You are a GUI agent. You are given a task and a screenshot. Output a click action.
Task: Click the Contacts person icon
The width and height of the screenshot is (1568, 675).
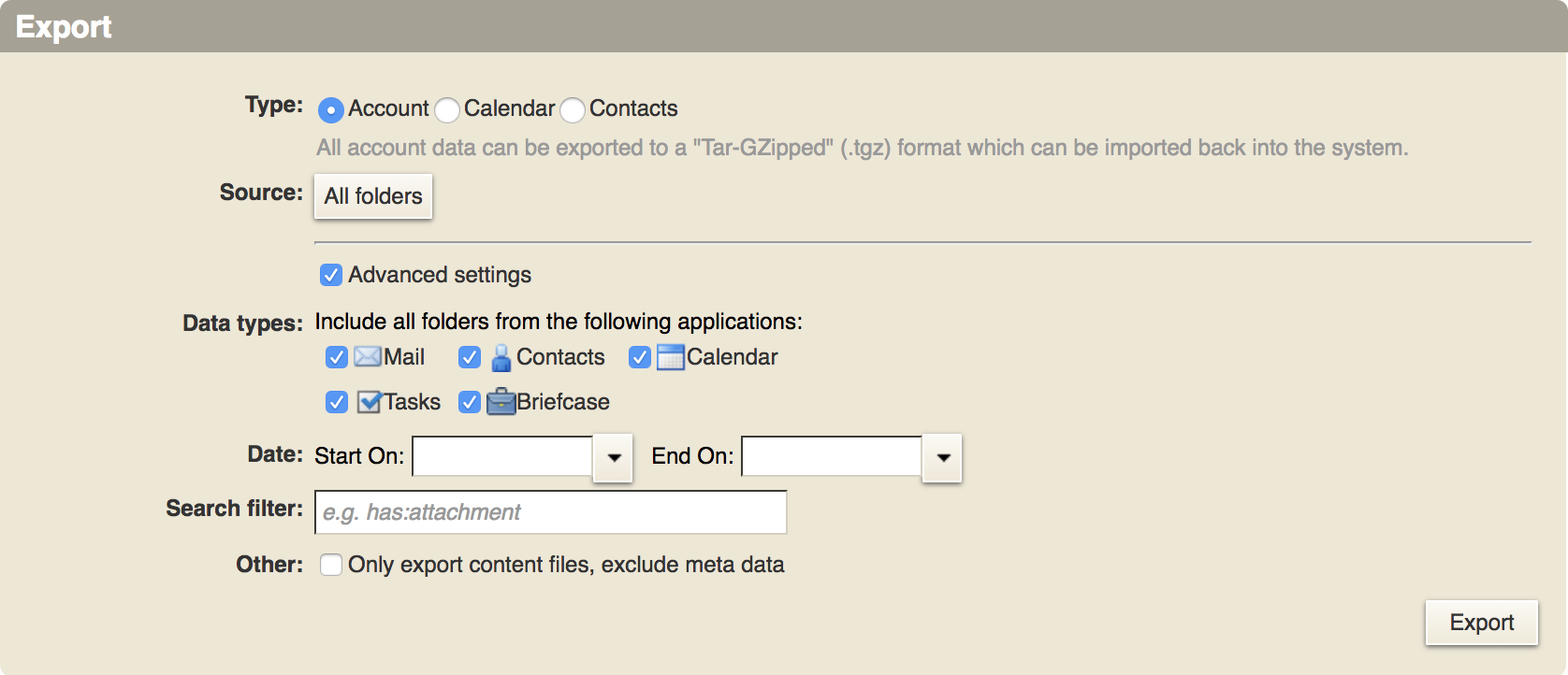(x=501, y=358)
